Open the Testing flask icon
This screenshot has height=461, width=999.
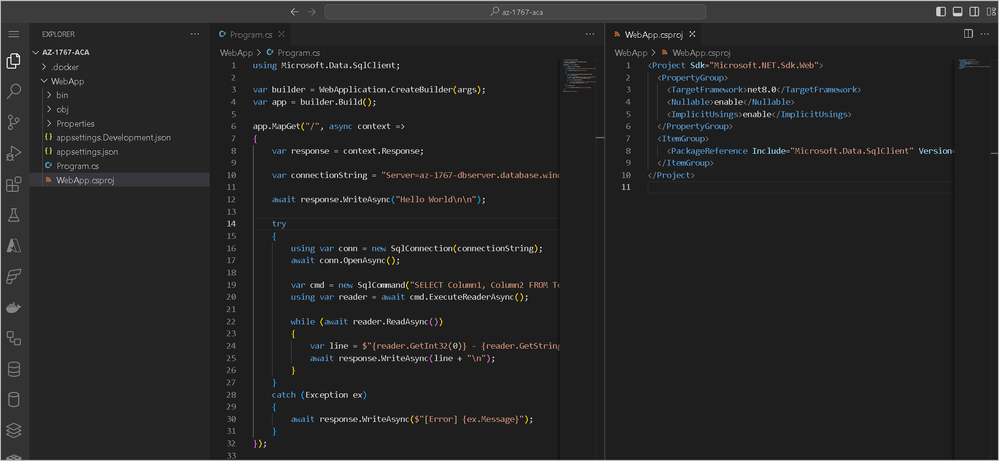pyautogui.click(x=14, y=215)
